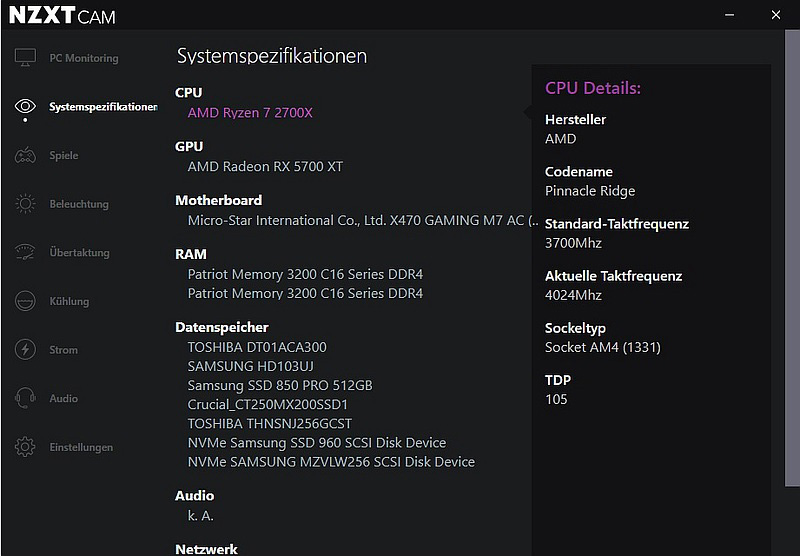The image size is (800, 556).
Task: Select the TOSHIBA DT01ACA300 drive
Action: tap(257, 347)
